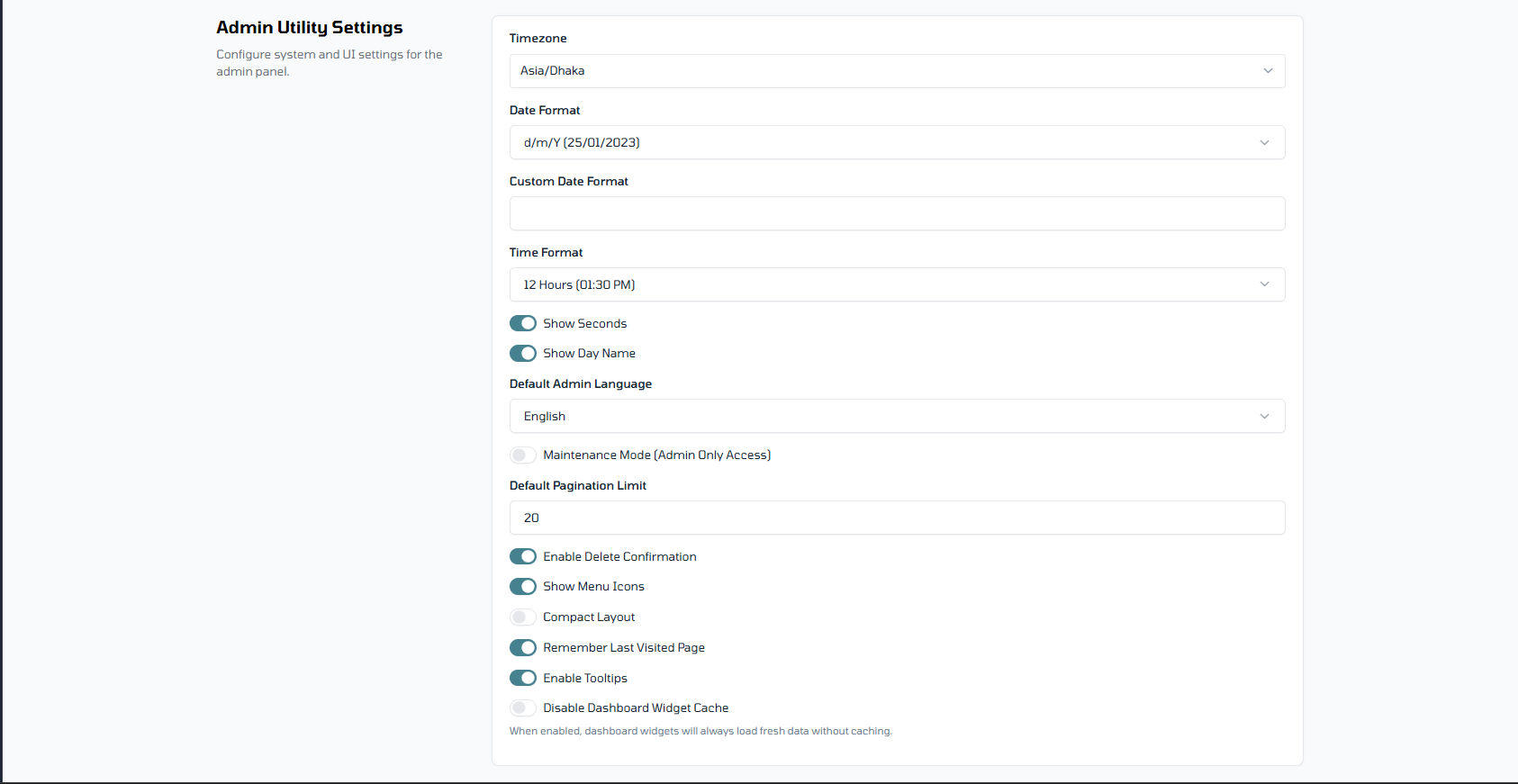Click the Maintenance Mode label text

656,455
